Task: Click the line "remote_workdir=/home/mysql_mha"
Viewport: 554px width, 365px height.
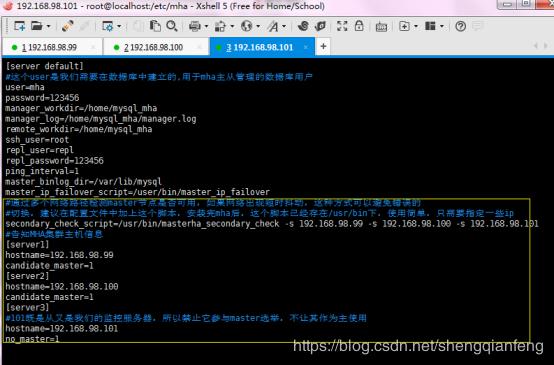Action: pyautogui.click(x=78, y=129)
